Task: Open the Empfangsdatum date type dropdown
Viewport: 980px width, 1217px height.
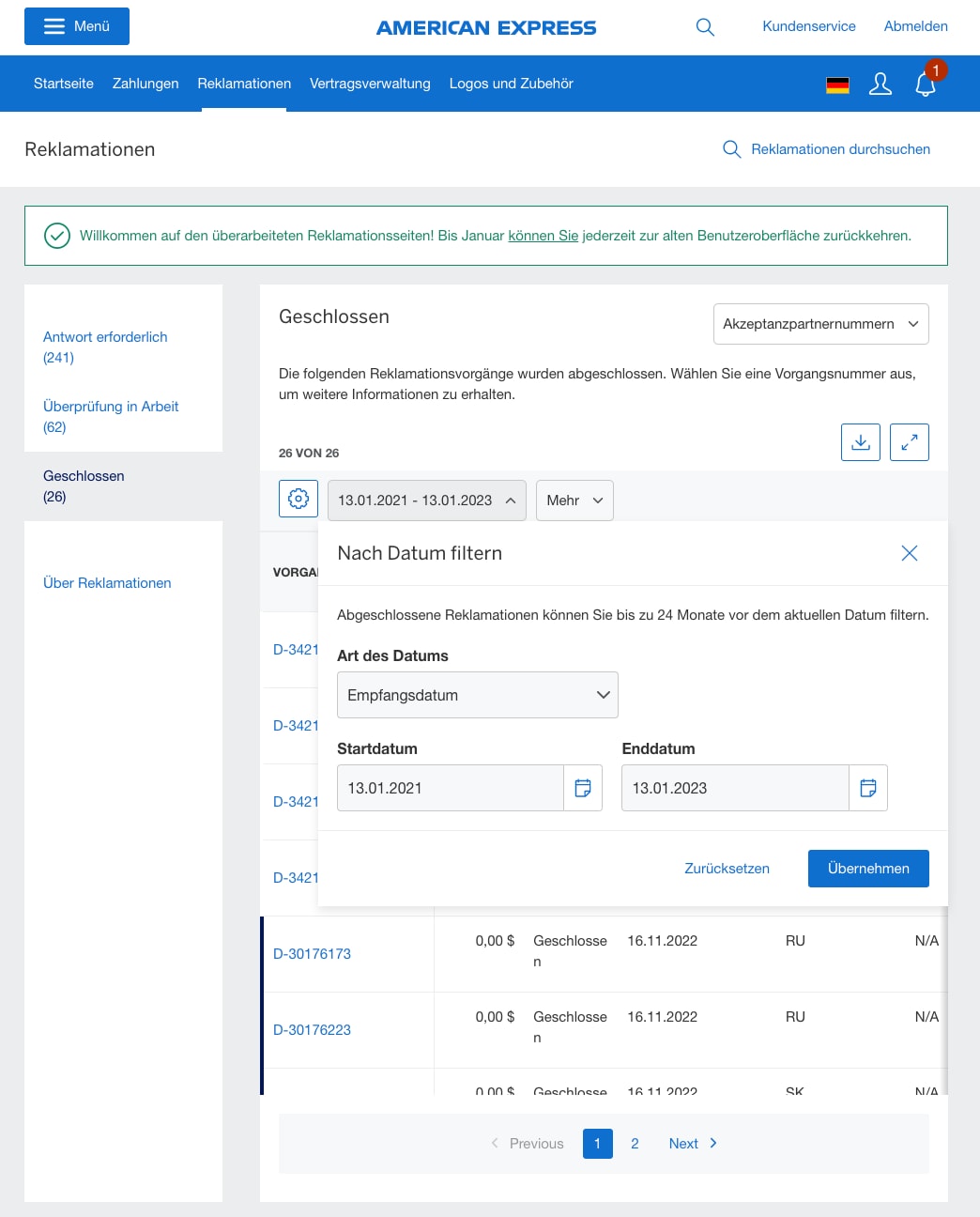Action: 477,695
